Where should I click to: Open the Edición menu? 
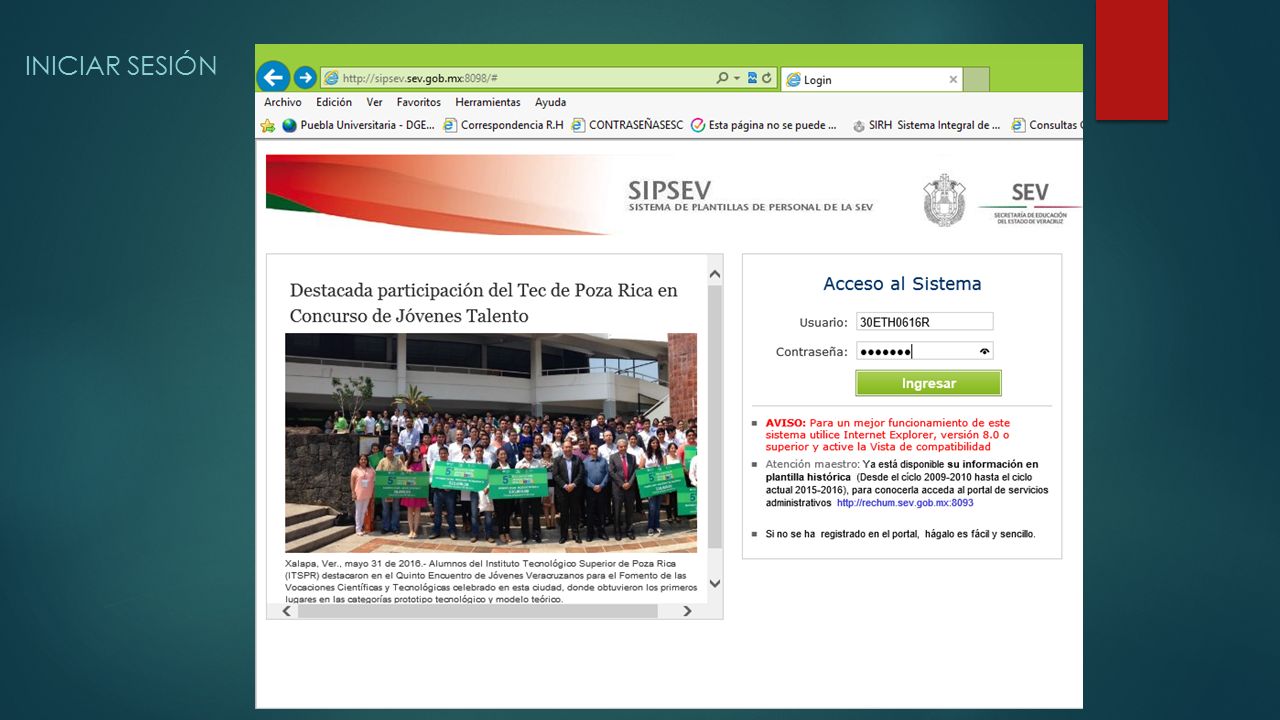[x=334, y=102]
